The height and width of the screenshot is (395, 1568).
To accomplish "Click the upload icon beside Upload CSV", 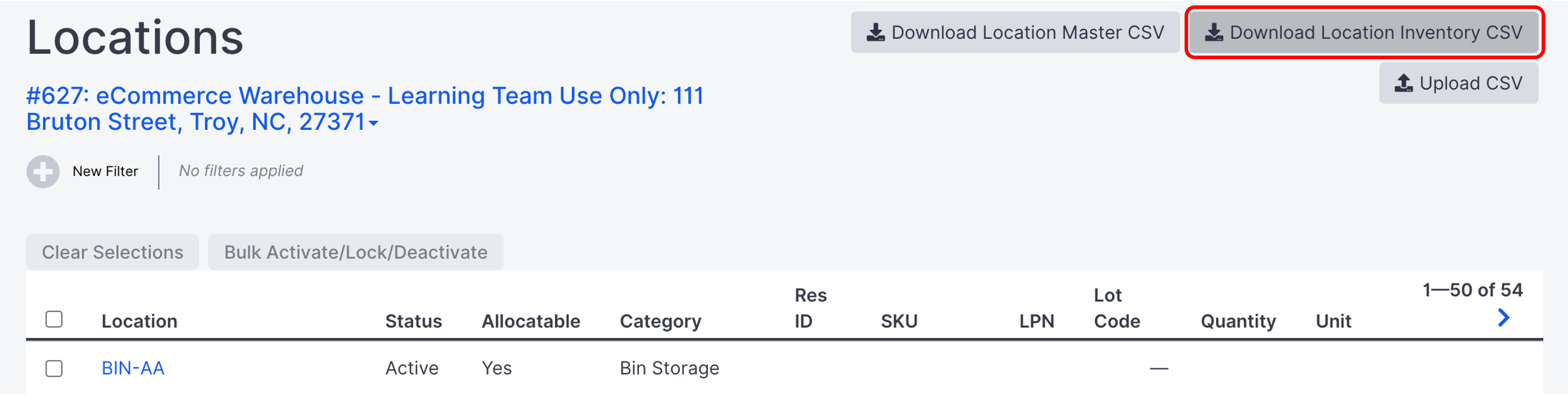I will click(1404, 83).
